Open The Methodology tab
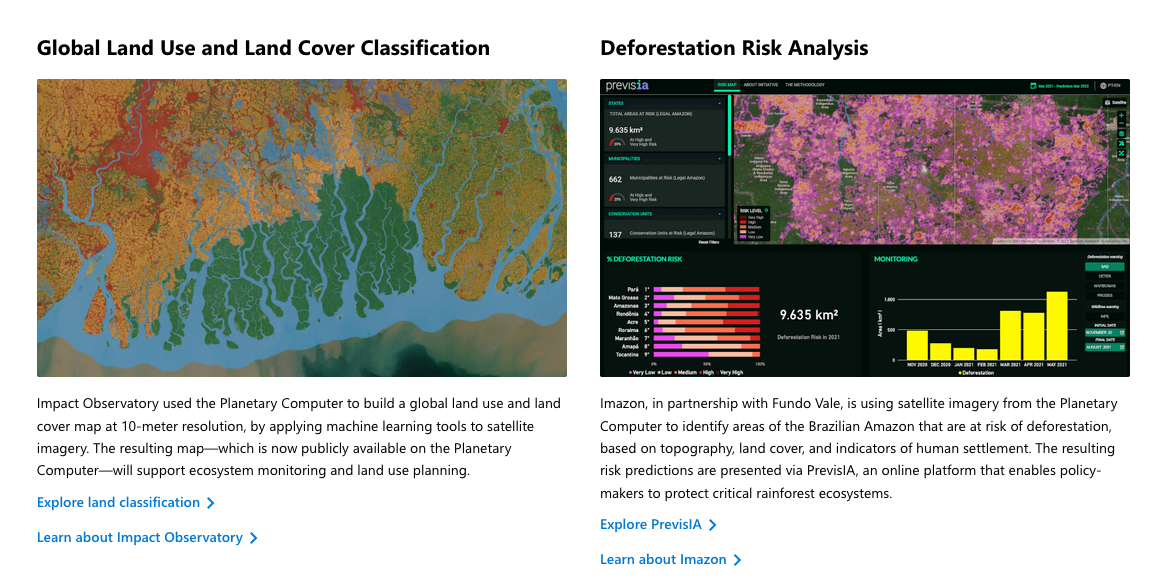The height and width of the screenshot is (586, 1169). point(805,86)
